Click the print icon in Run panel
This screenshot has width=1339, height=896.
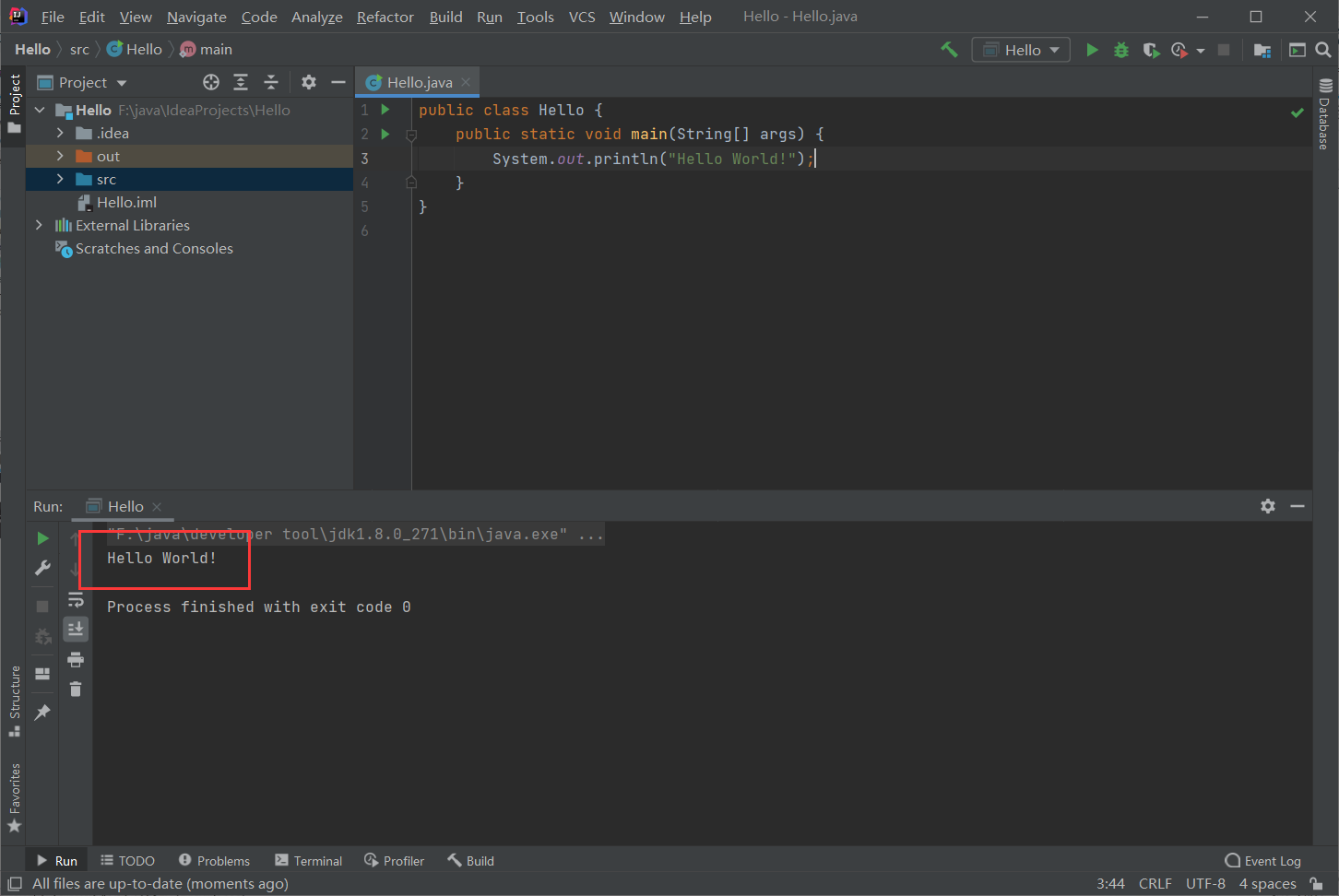pyautogui.click(x=76, y=660)
